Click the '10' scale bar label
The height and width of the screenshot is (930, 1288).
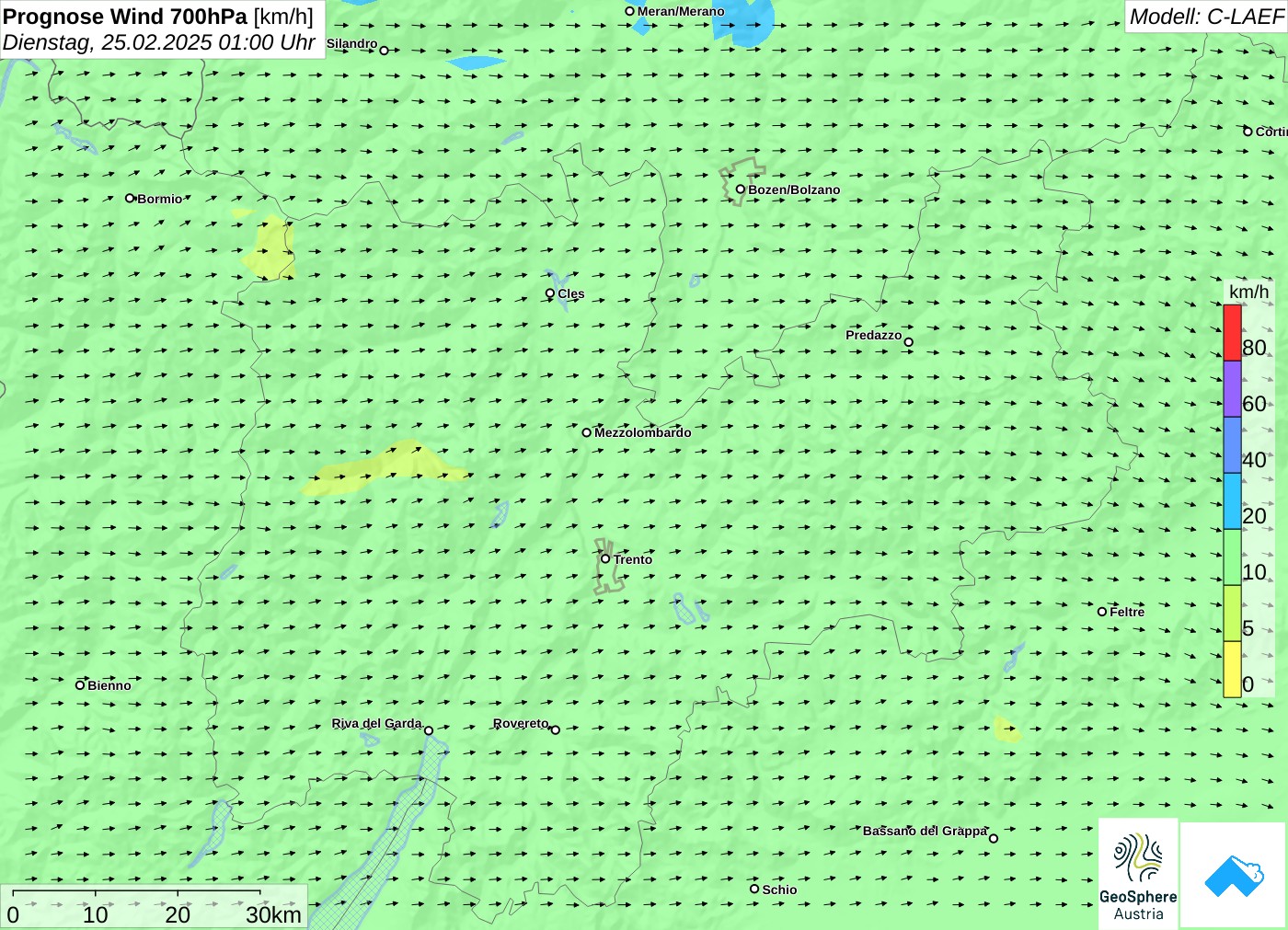click(95, 914)
